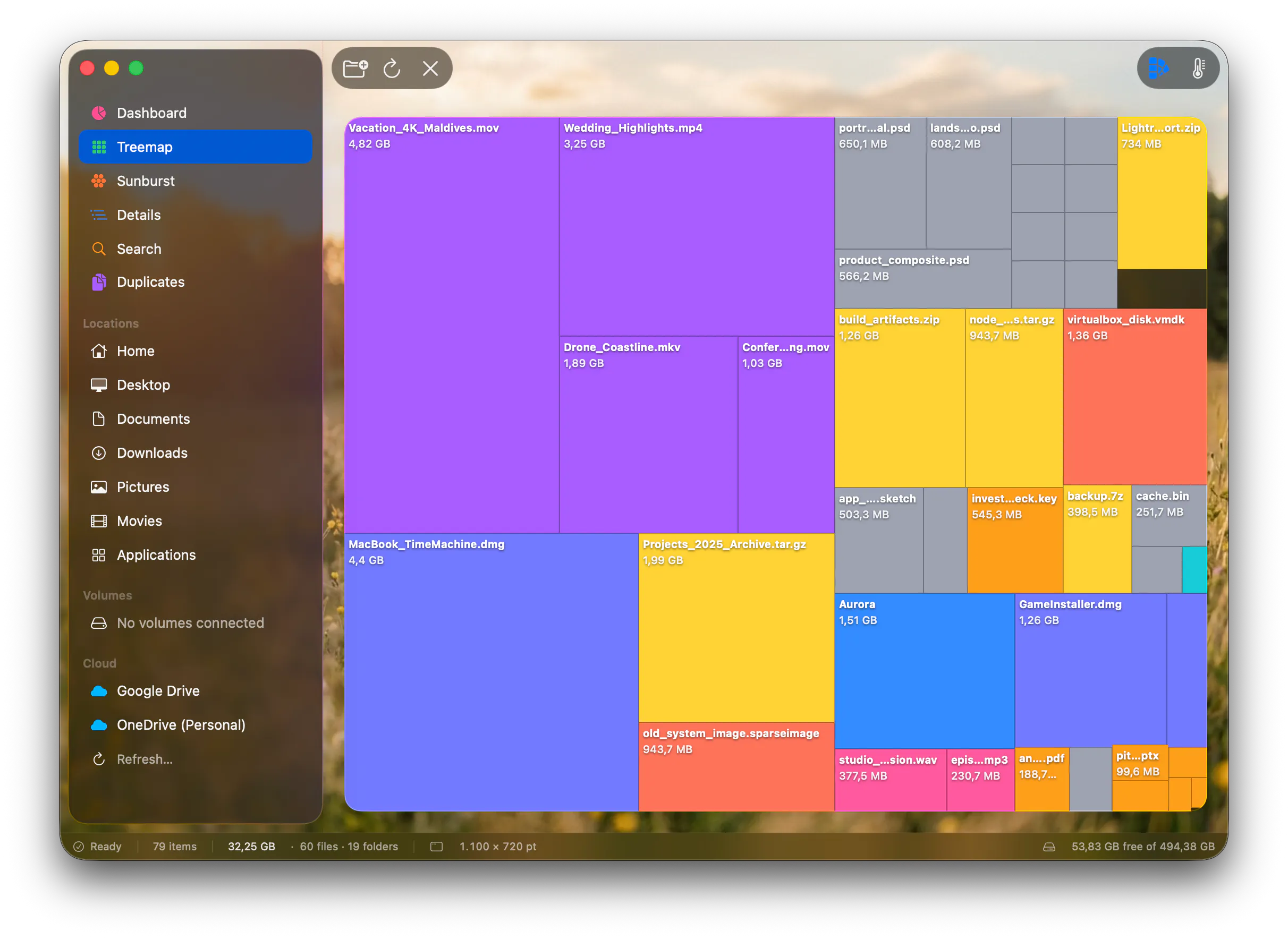
Task: Select the Treemap view
Action: point(195,147)
